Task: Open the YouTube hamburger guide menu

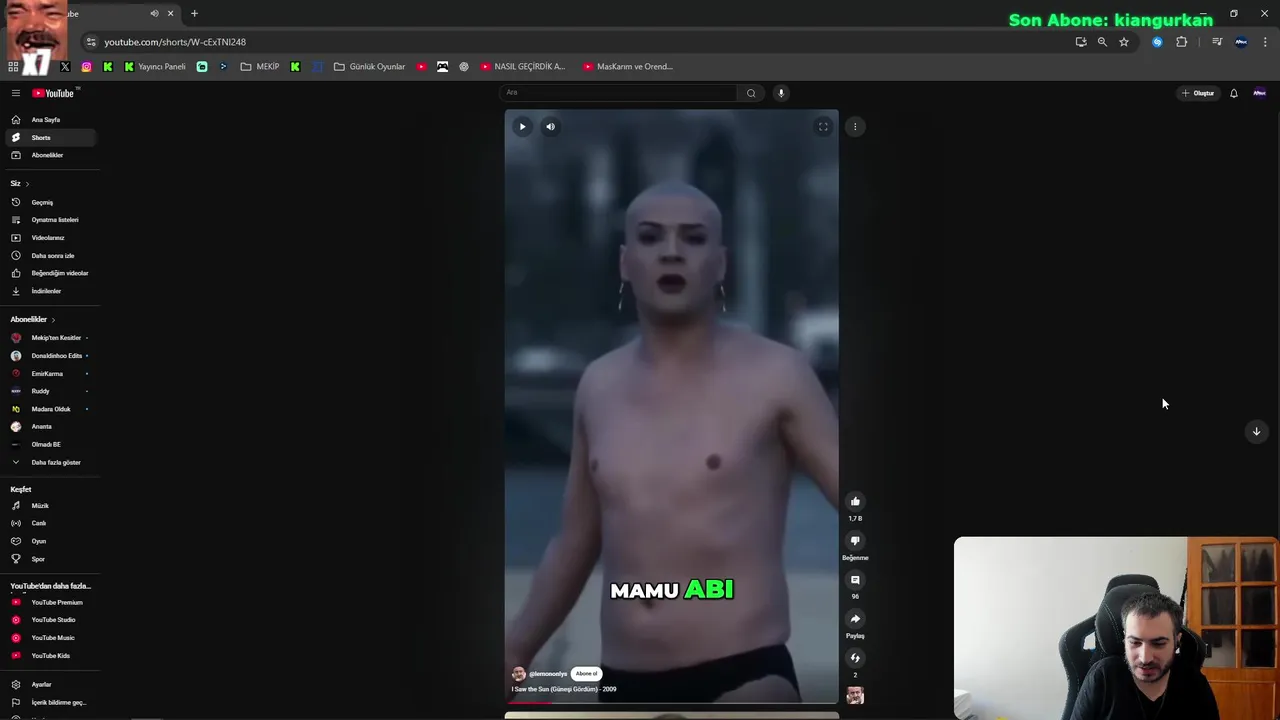Action: coord(16,93)
